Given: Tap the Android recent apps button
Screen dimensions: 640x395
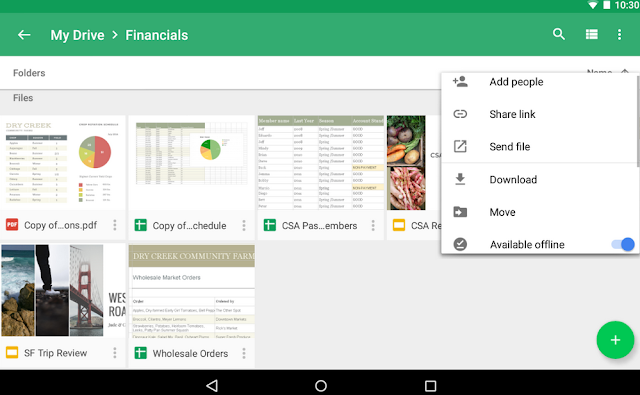Looking at the screenshot, I should click(x=430, y=386).
